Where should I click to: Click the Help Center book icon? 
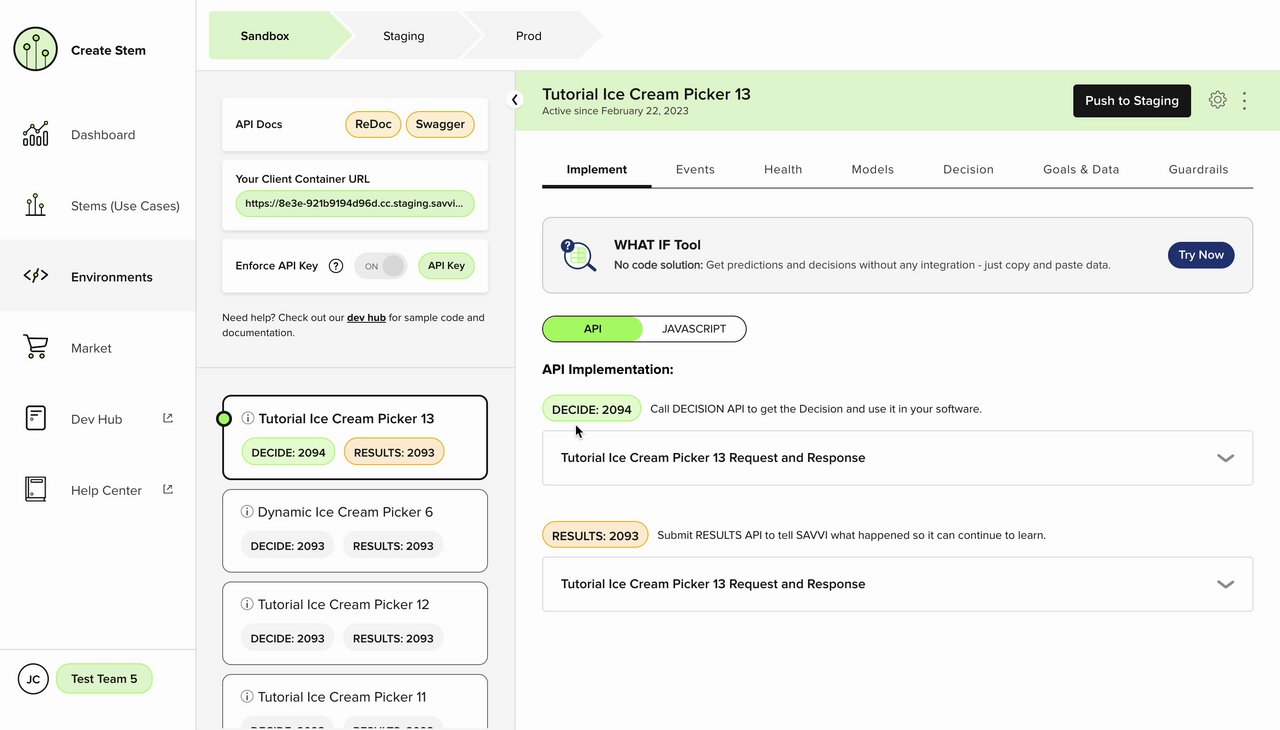point(35,490)
